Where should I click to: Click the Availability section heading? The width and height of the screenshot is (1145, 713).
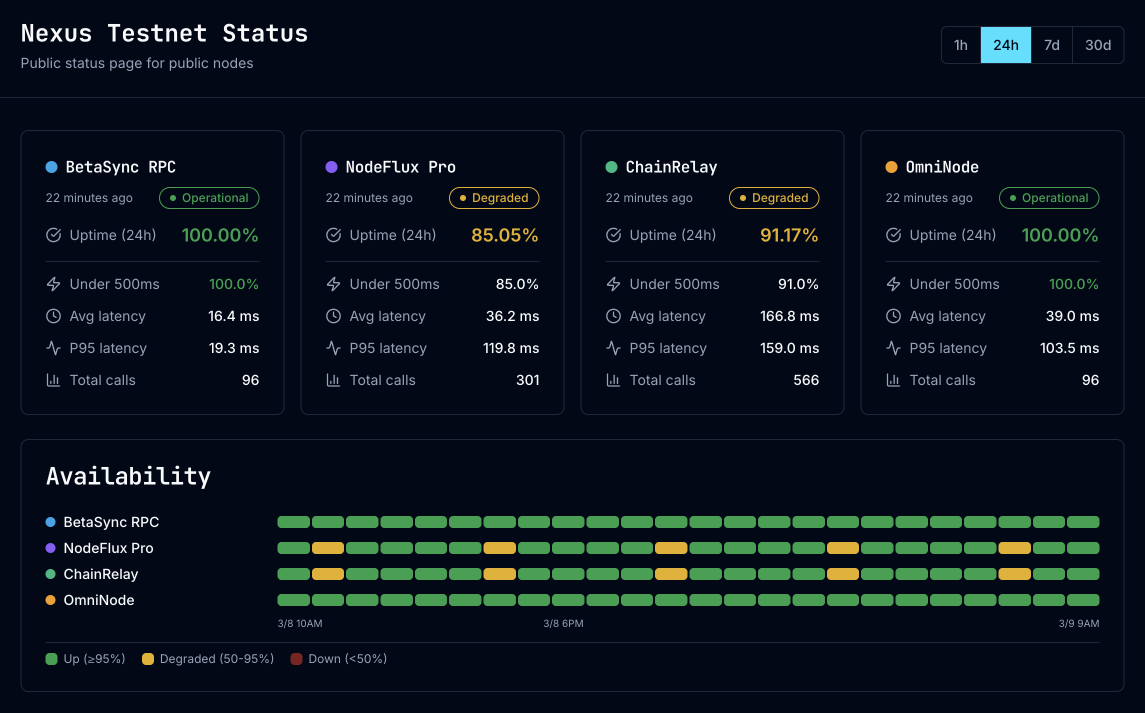tap(129, 476)
